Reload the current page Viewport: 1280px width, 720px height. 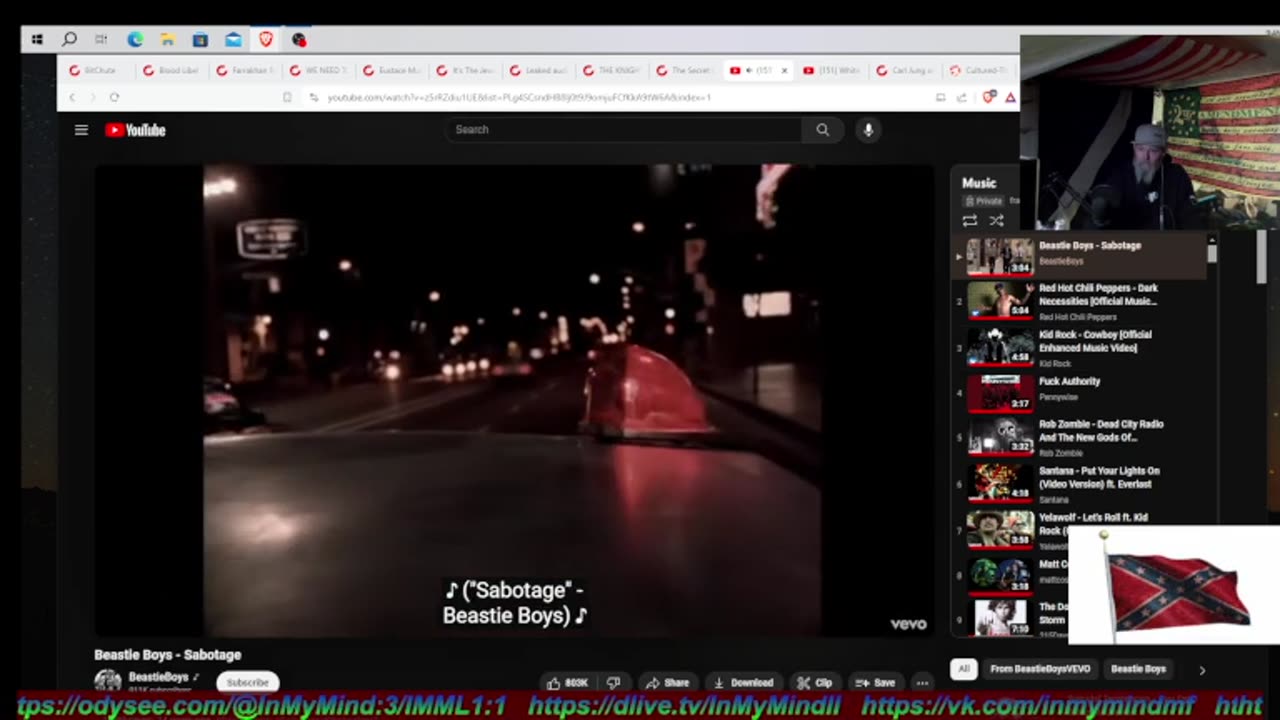[x=114, y=97]
